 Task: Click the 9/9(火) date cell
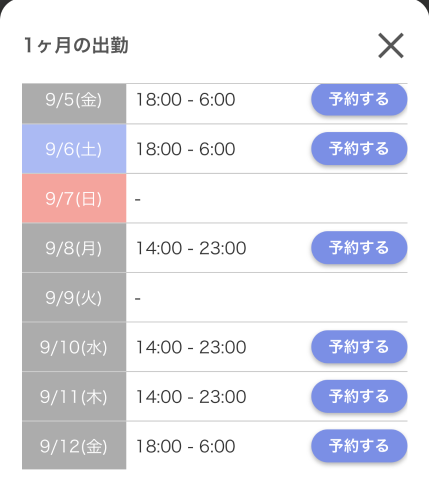(74, 297)
